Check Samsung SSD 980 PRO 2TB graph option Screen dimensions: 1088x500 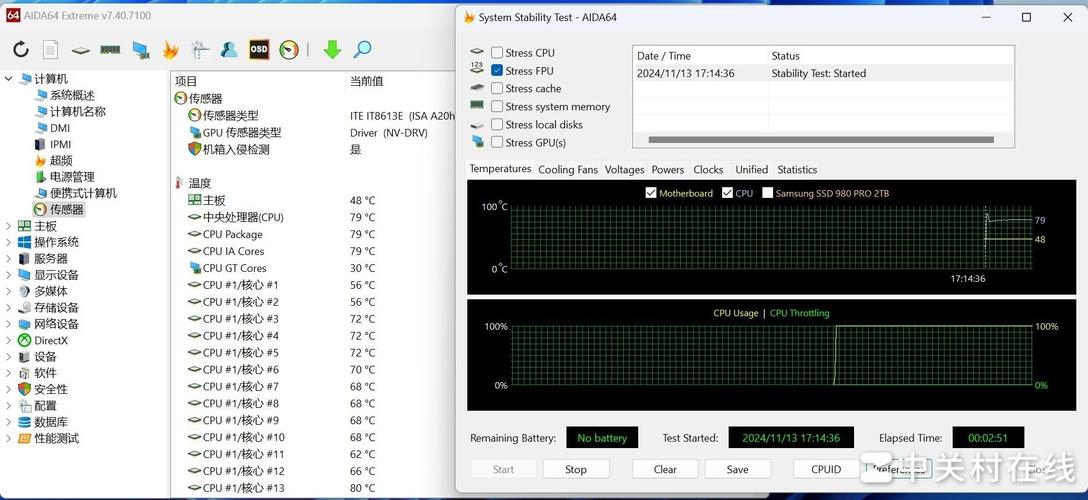click(x=767, y=193)
